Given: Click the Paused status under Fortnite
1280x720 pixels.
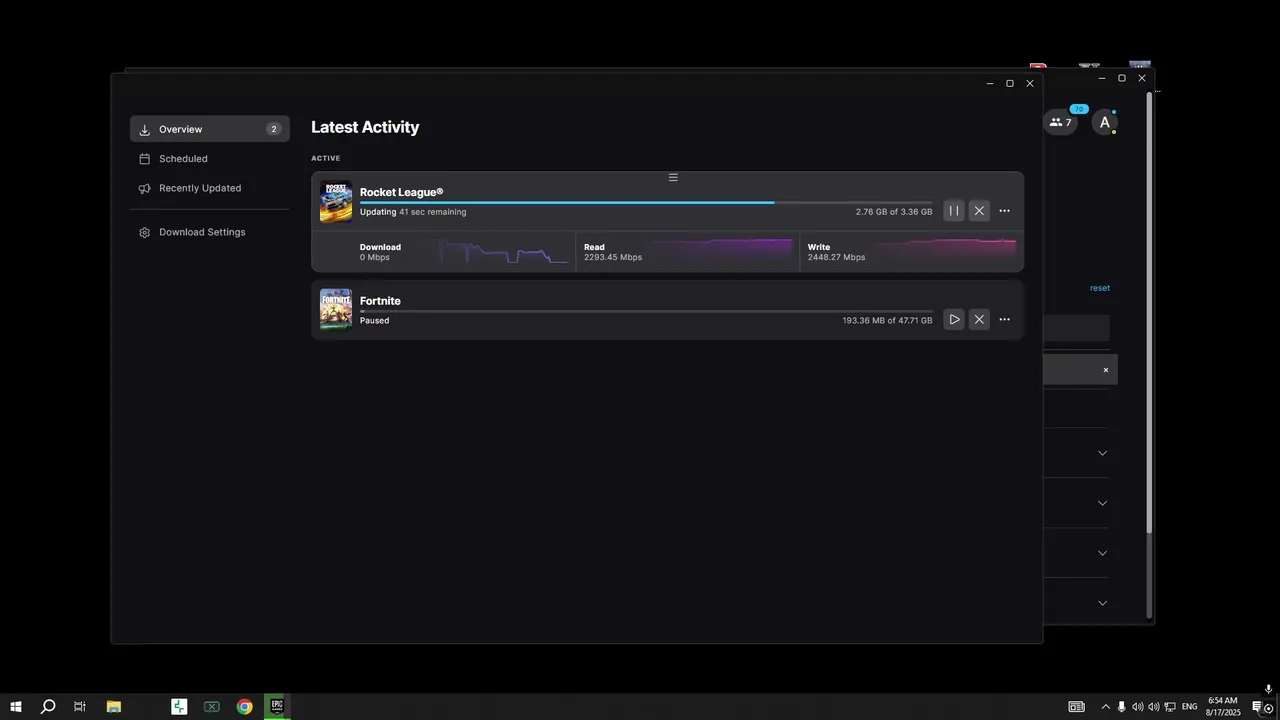Looking at the screenshot, I should point(374,321).
